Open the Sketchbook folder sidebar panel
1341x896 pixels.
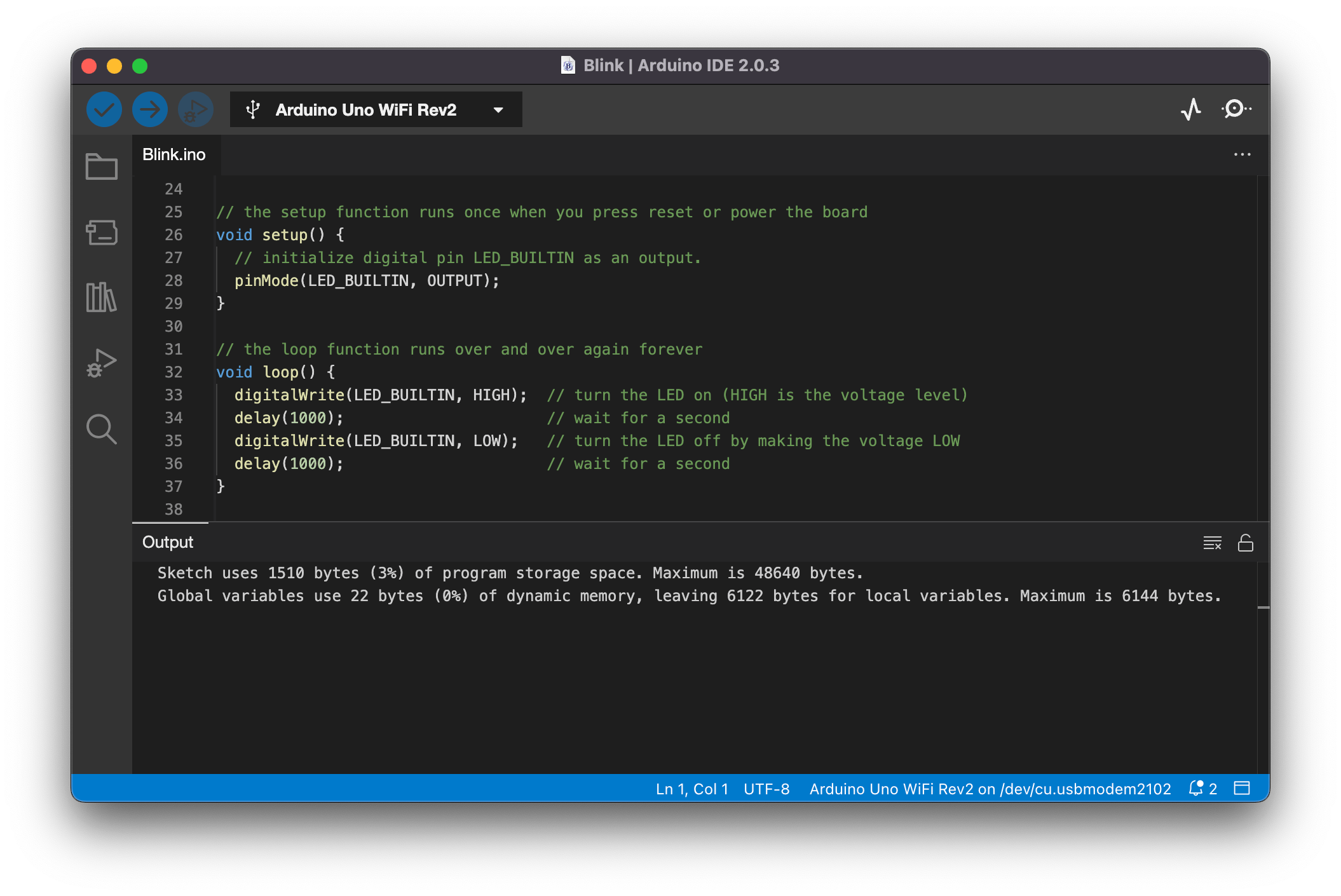click(x=102, y=166)
